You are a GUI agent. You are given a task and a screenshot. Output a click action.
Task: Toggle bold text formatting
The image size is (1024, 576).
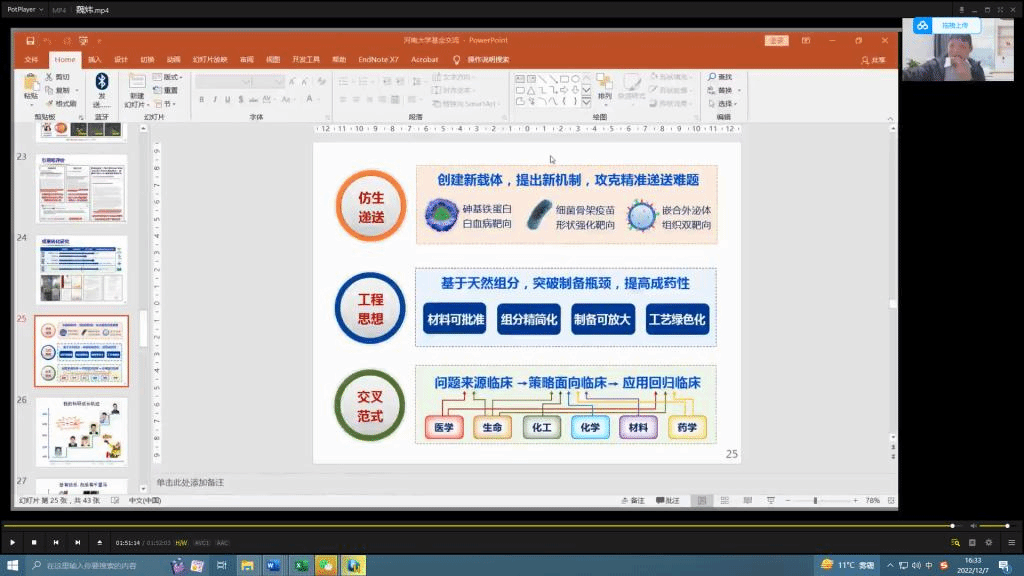(x=202, y=100)
